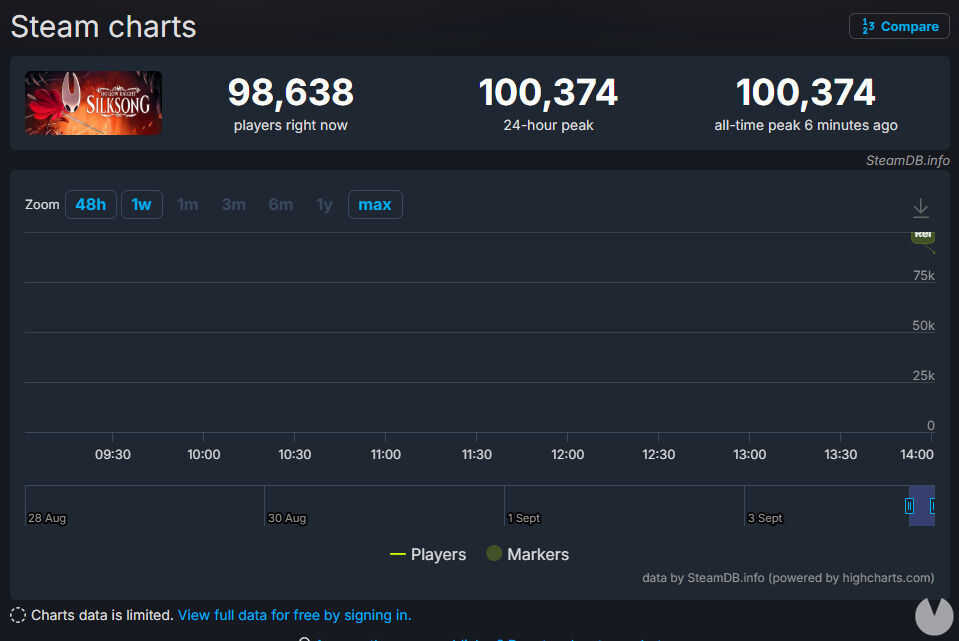Click the dashed circle limited-data icon
This screenshot has width=959, height=641.
(x=18, y=615)
